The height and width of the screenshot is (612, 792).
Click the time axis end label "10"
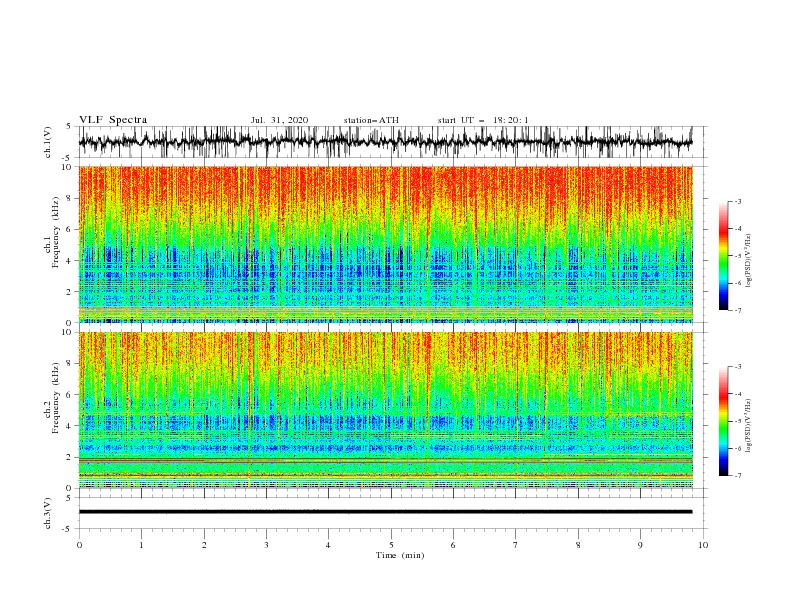coord(703,545)
